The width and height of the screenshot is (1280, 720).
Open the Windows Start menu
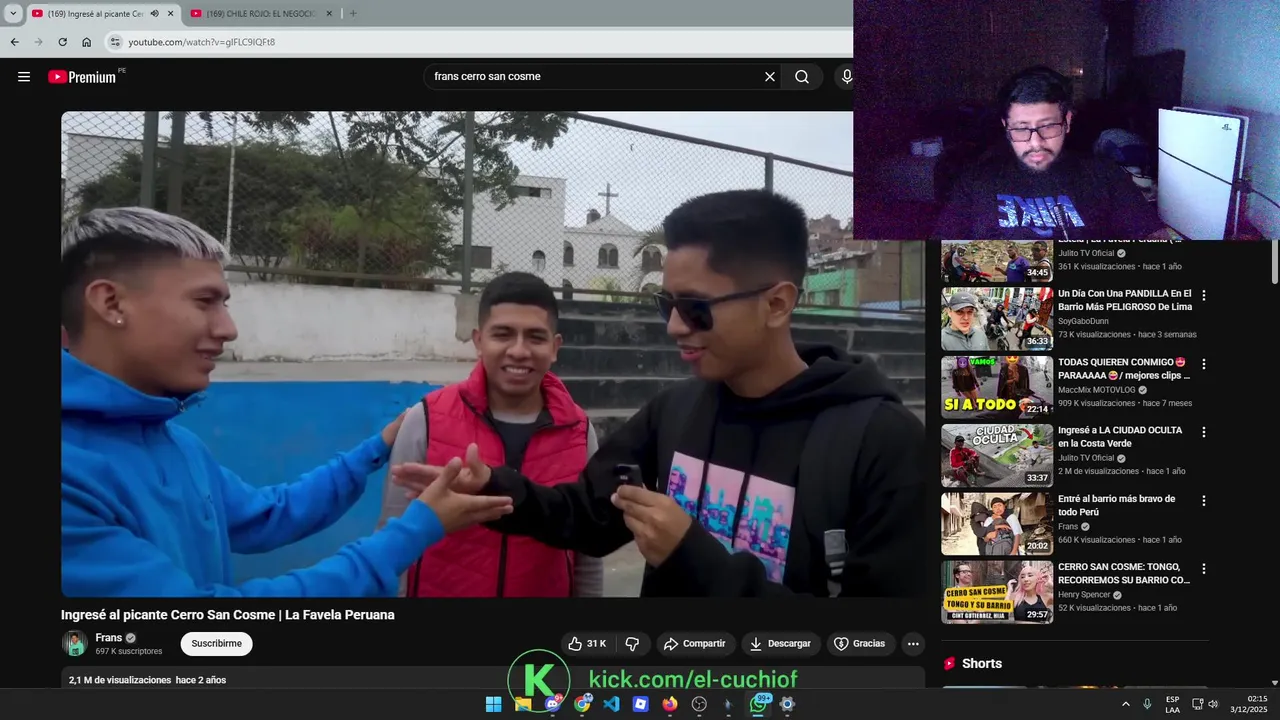click(493, 704)
